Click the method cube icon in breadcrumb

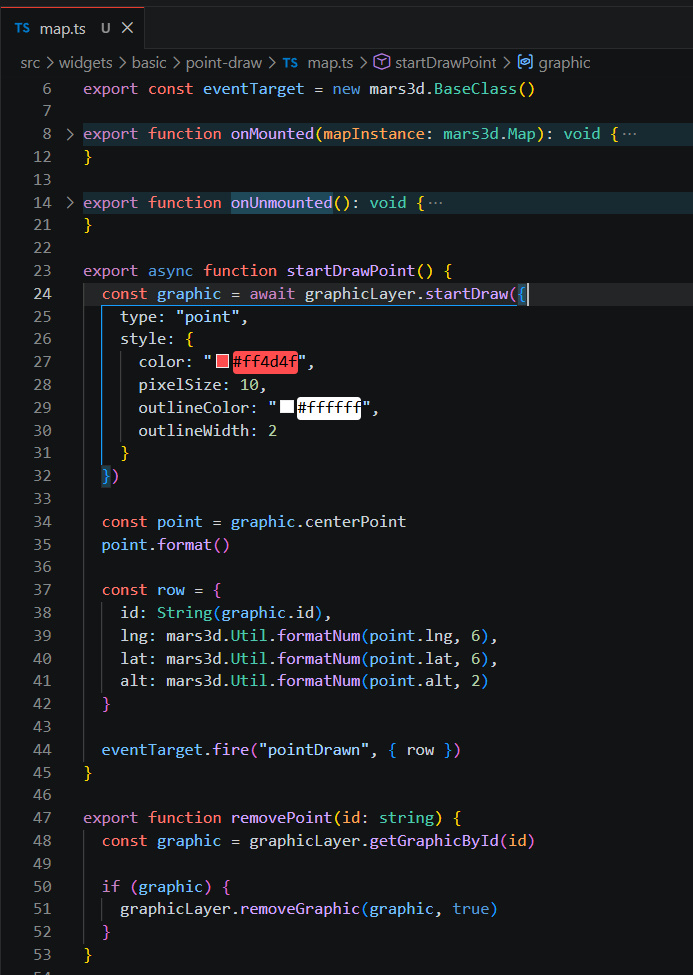click(381, 62)
